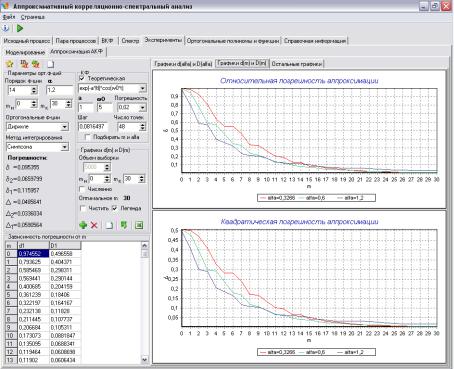Open the Метод интегрирования Симпсона dropdown
The image size is (454, 369).
[x=65, y=147]
